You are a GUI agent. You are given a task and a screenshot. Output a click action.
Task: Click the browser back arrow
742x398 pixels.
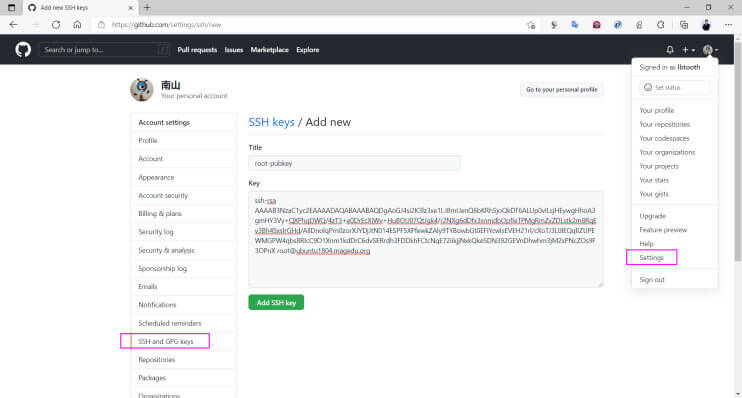pos(13,25)
